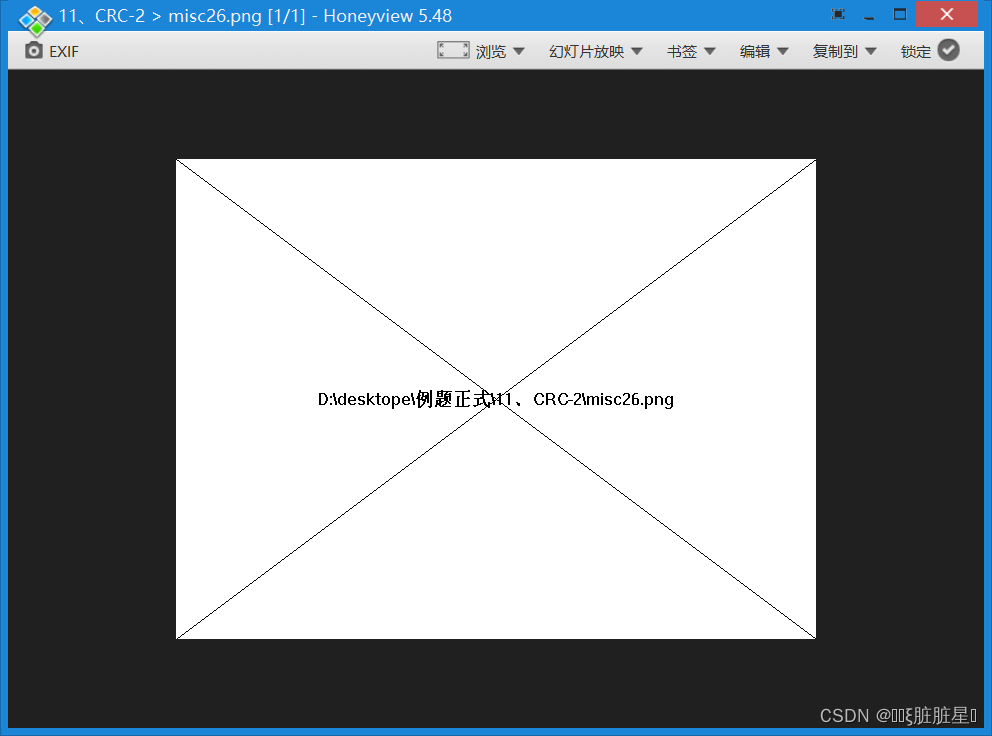Viewport: 992px width, 736px height.
Task: Toggle the 锁定 lock setting
Action: (917, 50)
